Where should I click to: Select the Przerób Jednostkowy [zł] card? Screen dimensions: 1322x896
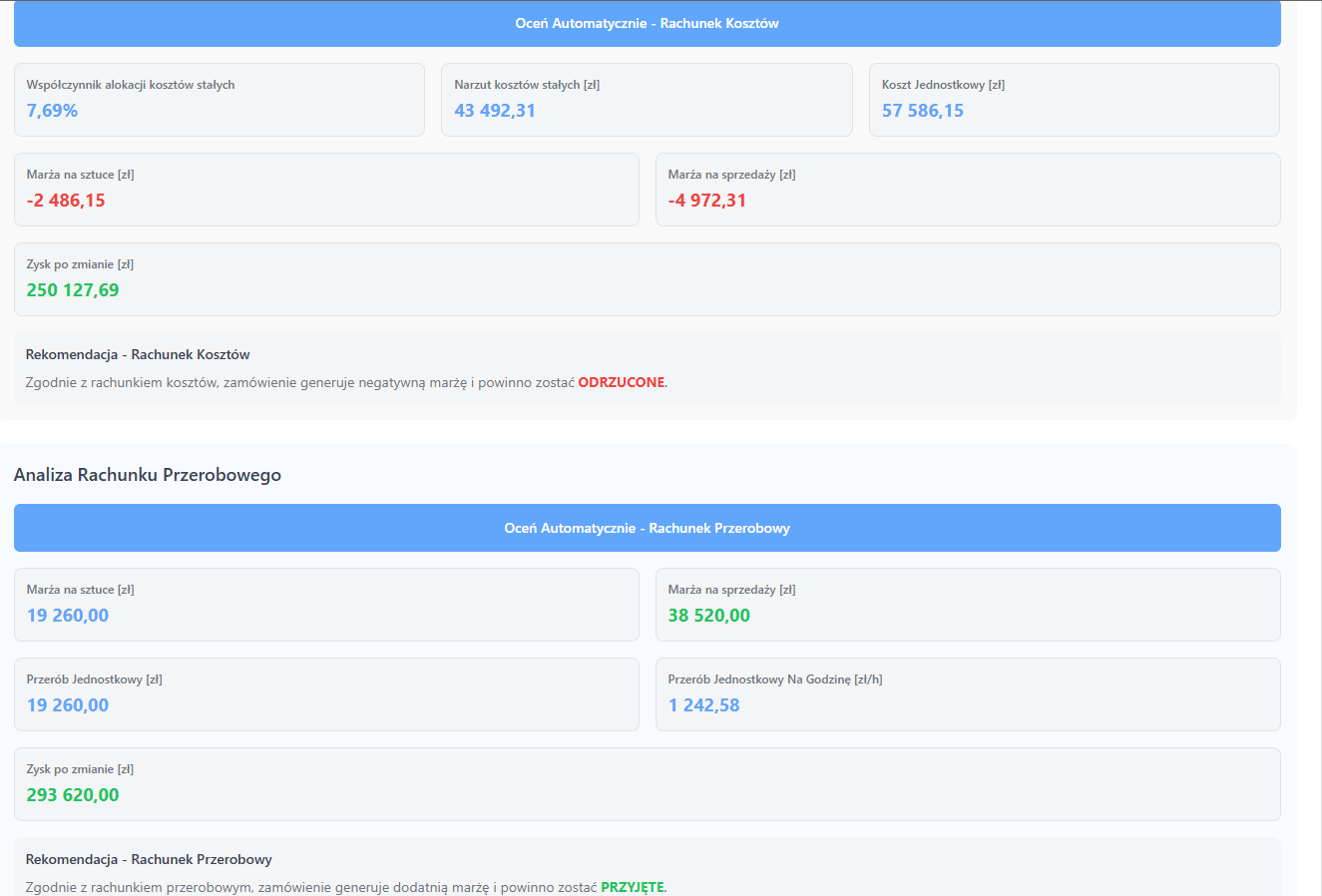coord(326,694)
